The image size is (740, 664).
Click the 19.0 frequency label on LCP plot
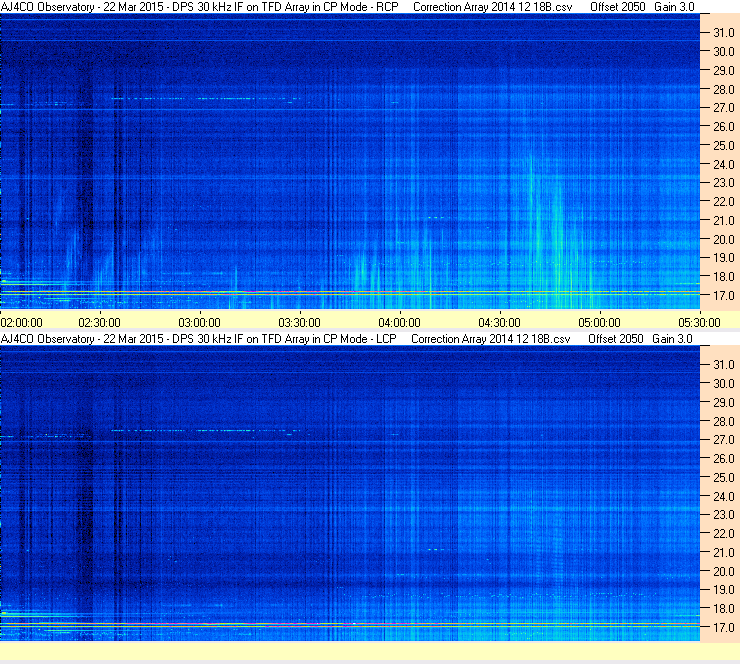pos(723,590)
